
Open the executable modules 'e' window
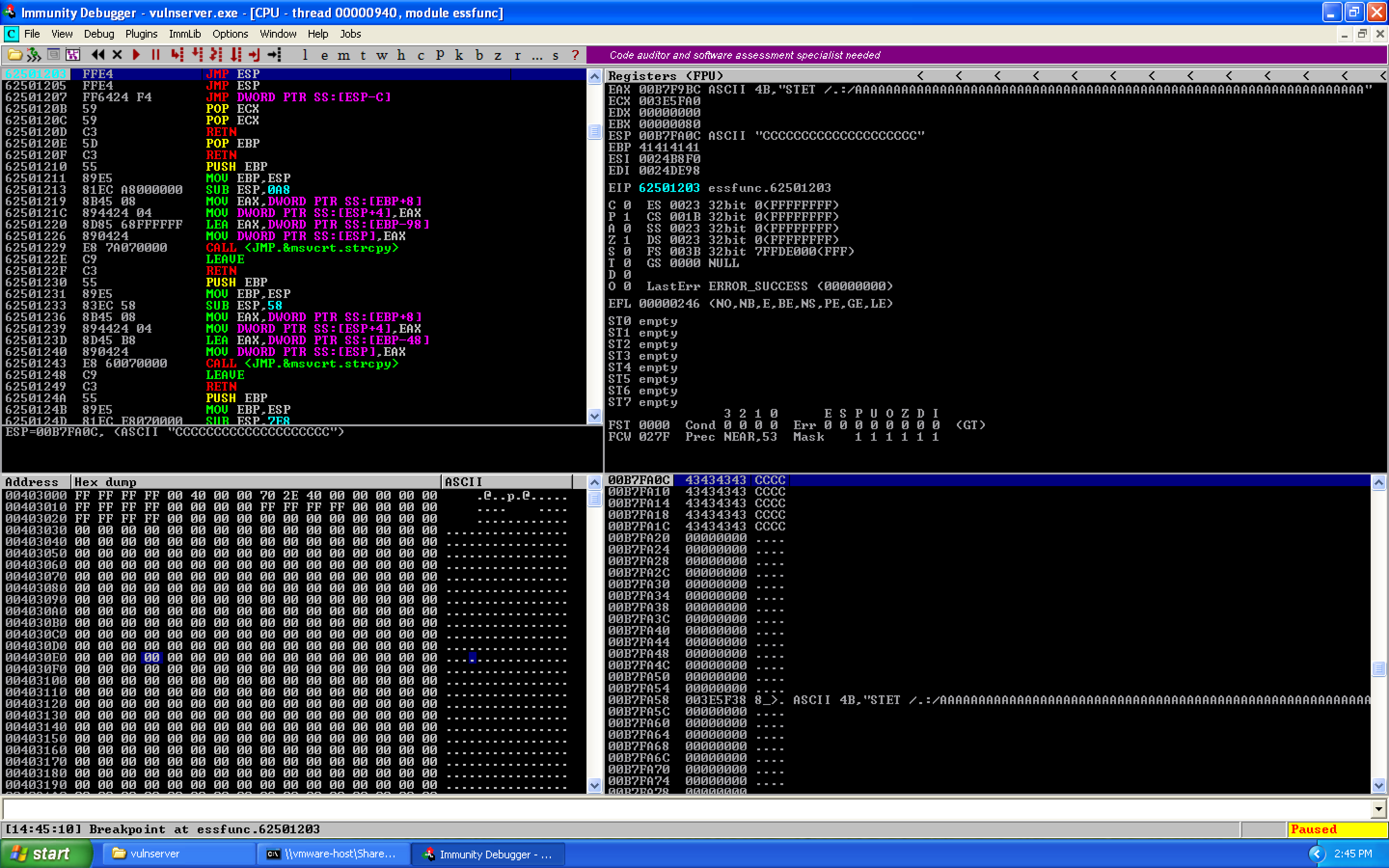click(324, 55)
